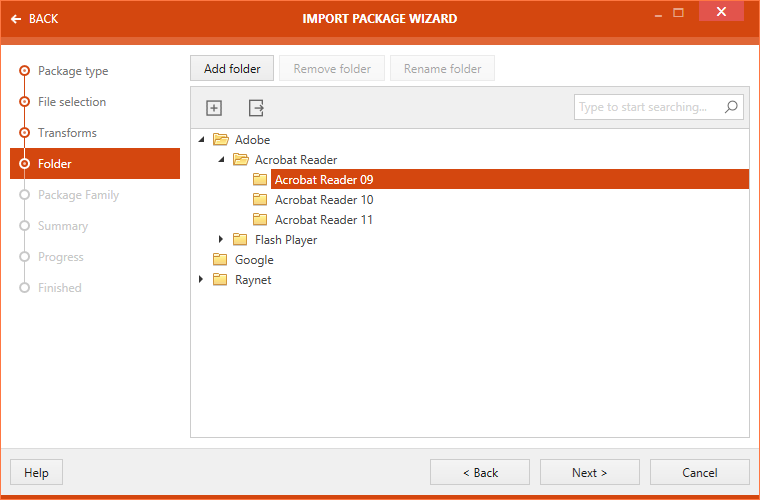Select the Package Family step
This screenshot has height=500, width=760.
point(79,195)
